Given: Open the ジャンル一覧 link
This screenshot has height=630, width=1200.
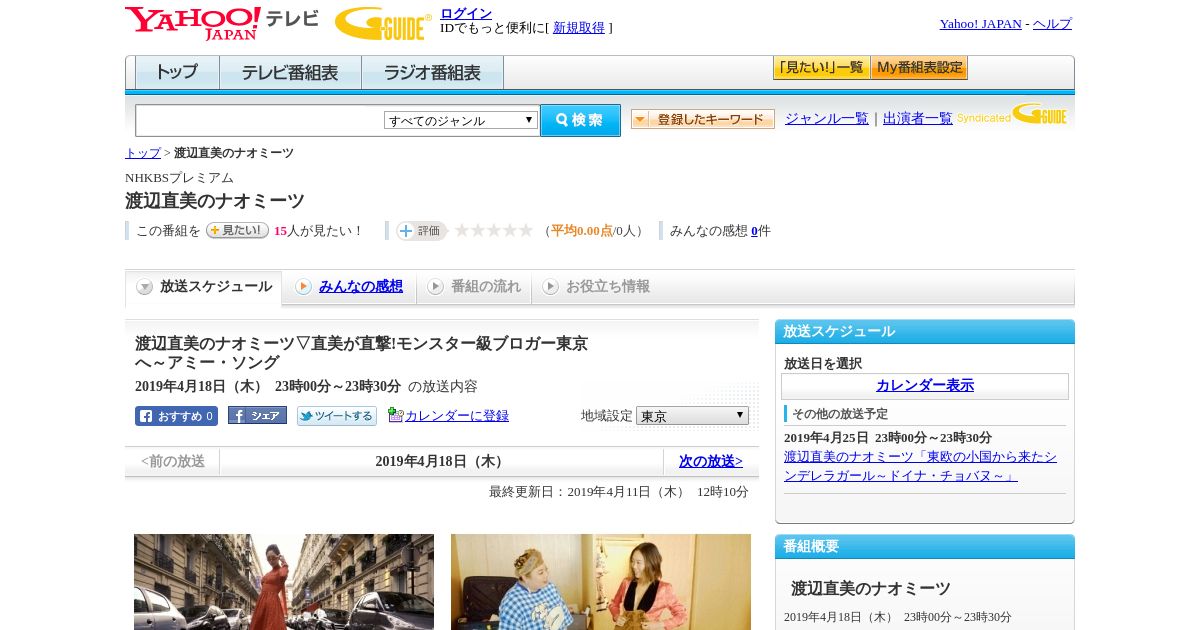Looking at the screenshot, I should [826, 118].
